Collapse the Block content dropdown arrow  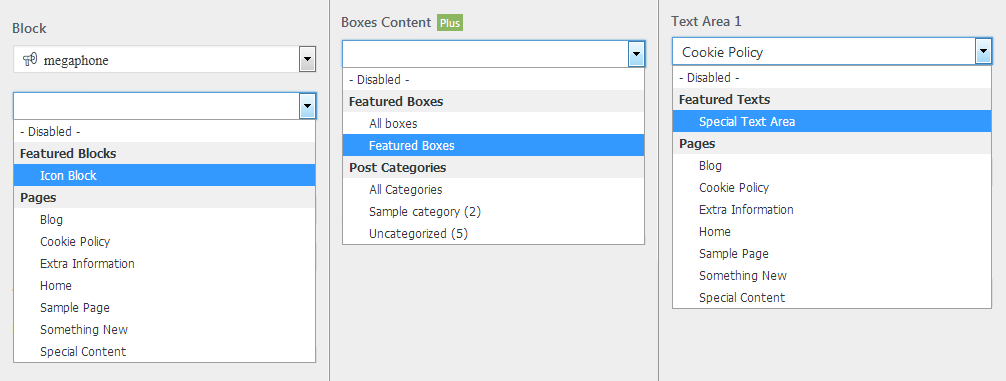point(307,106)
